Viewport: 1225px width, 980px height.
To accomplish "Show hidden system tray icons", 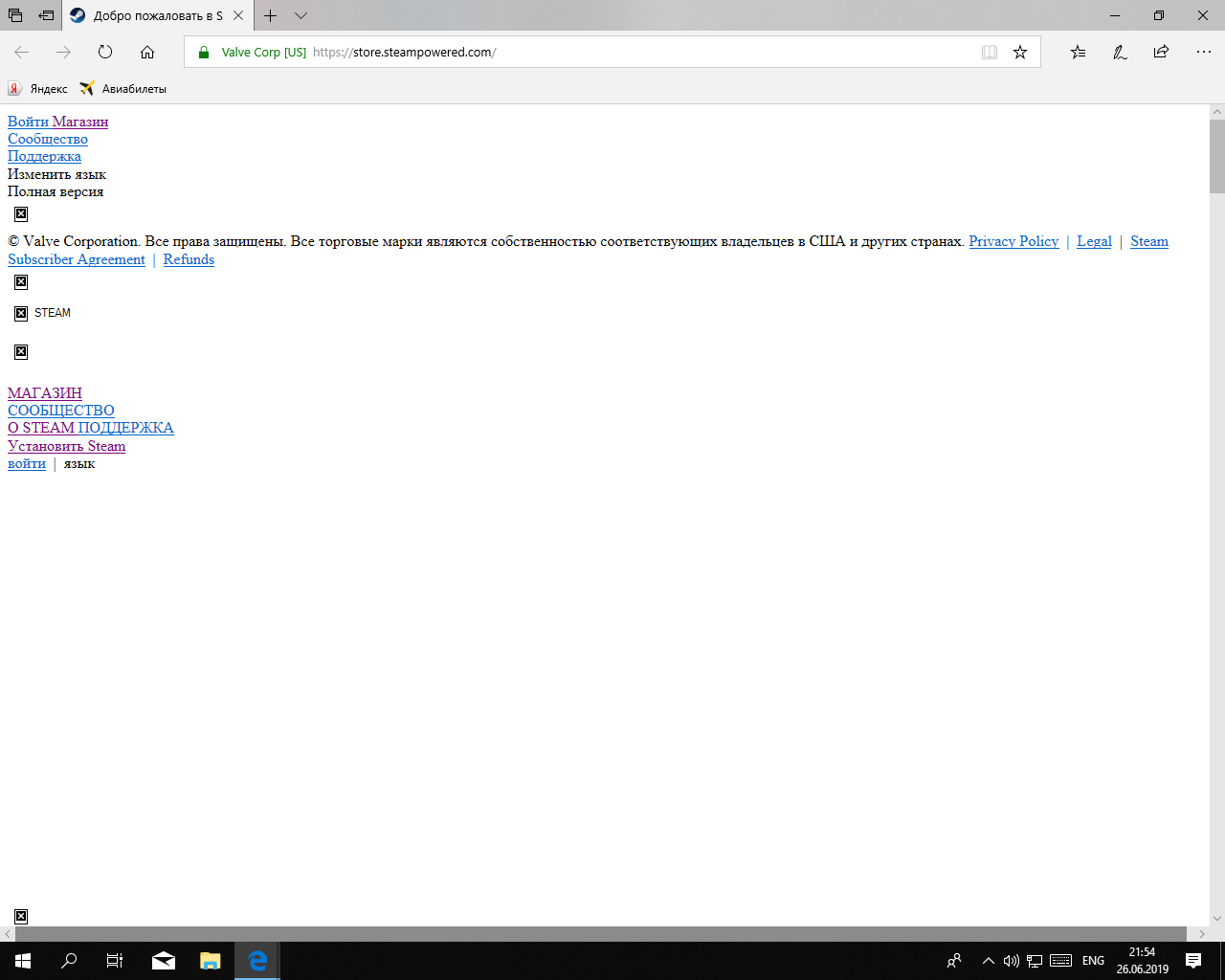I will [x=989, y=961].
